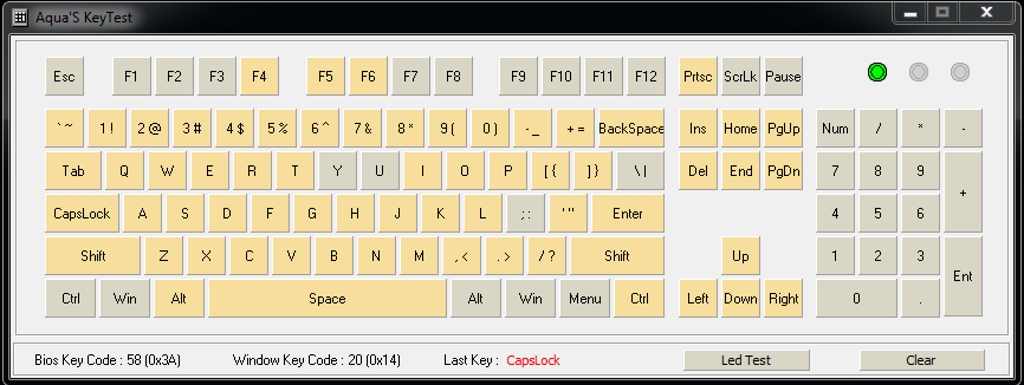Click the Shift key beside the slash key
1024x385 pixels.
[x=617, y=256]
